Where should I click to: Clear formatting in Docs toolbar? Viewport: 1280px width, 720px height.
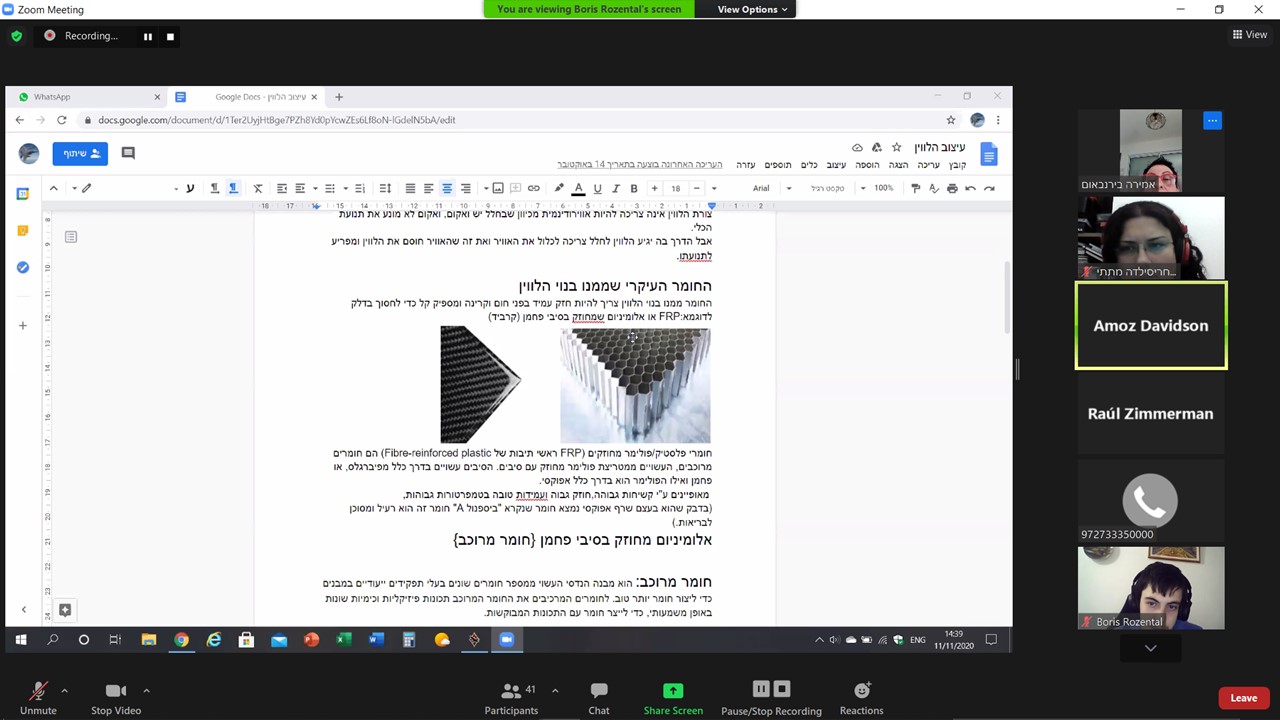pos(258,188)
